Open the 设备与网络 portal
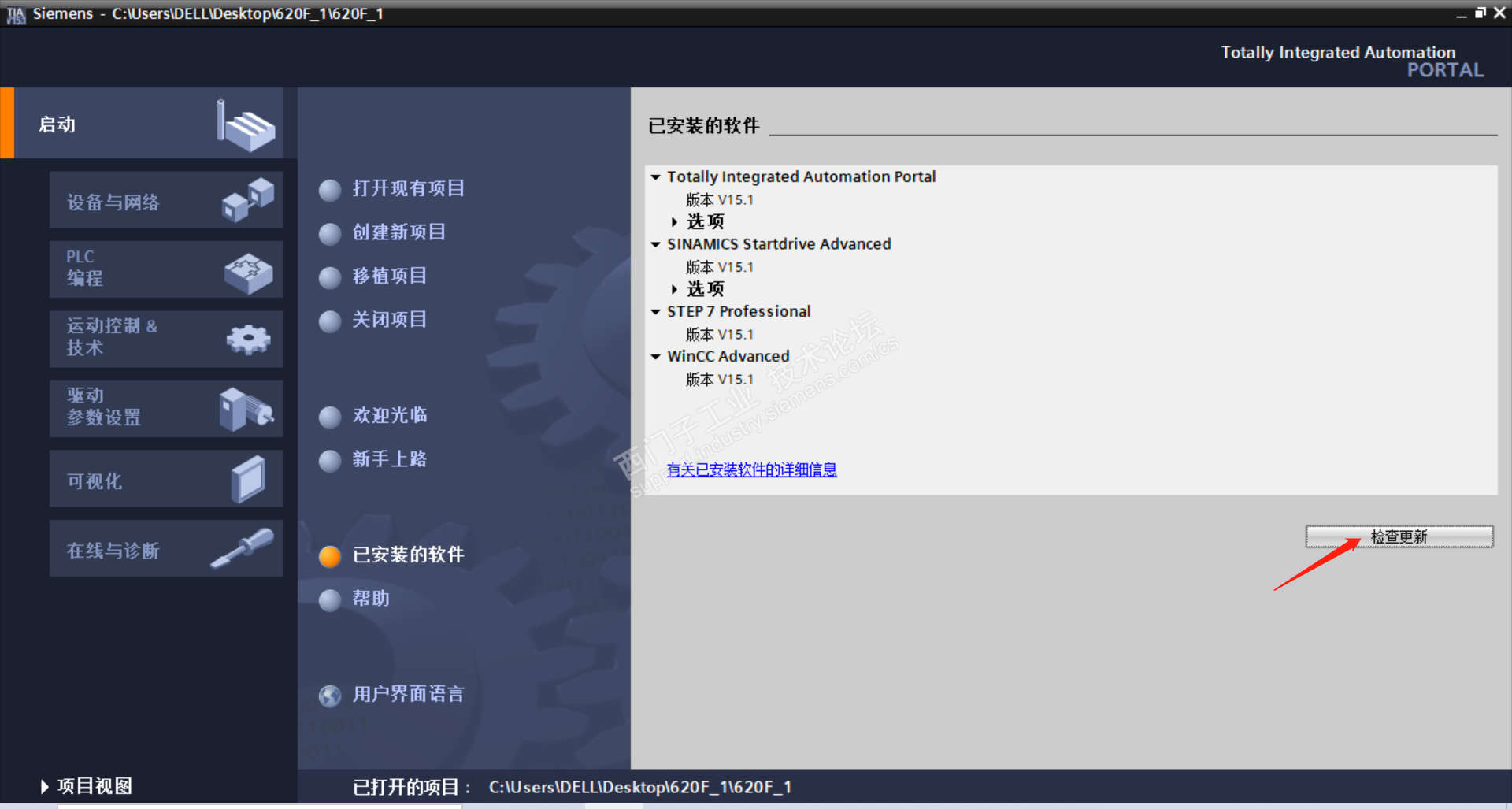Screen dimensions: 1512x809 click(166, 200)
